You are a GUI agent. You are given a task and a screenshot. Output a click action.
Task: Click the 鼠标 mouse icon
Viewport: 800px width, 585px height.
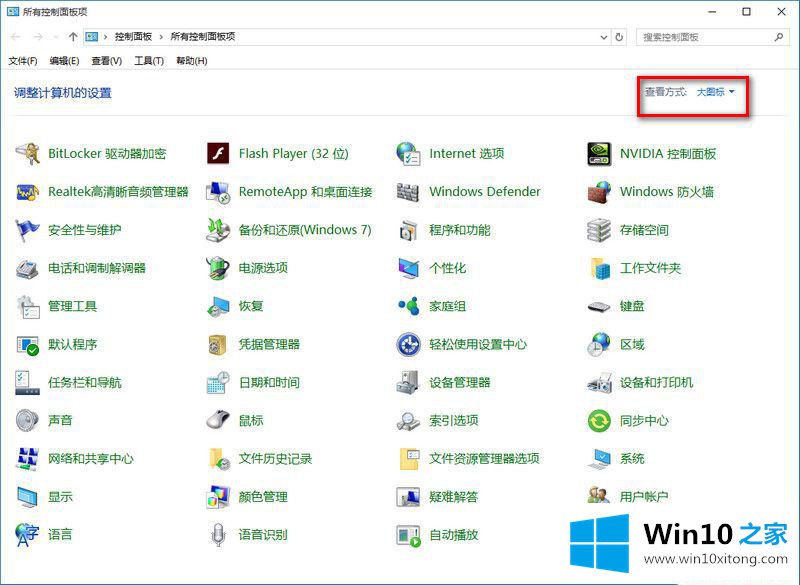tap(218, 420)
